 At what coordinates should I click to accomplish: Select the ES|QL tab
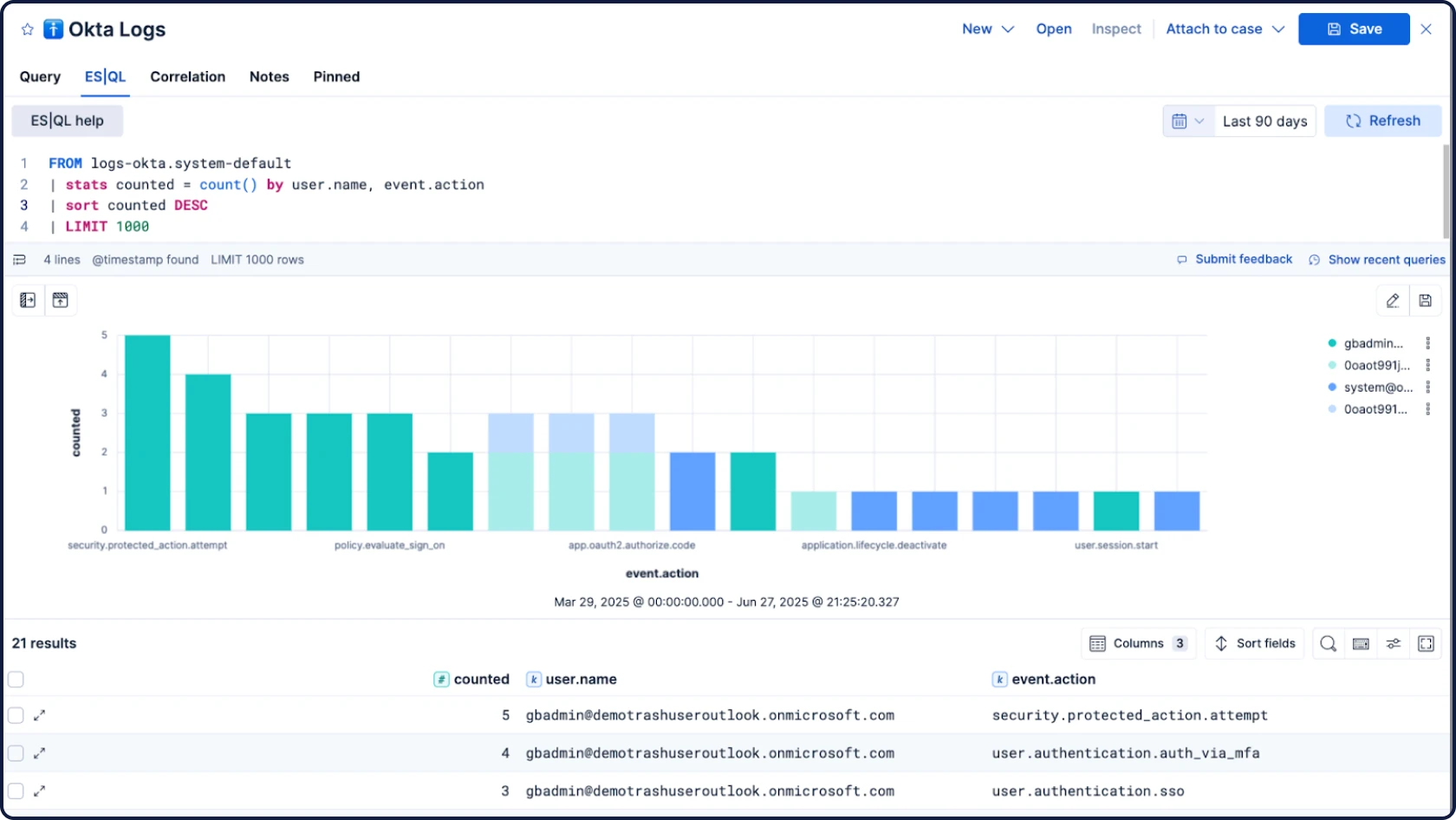click(x=105, y=76)
